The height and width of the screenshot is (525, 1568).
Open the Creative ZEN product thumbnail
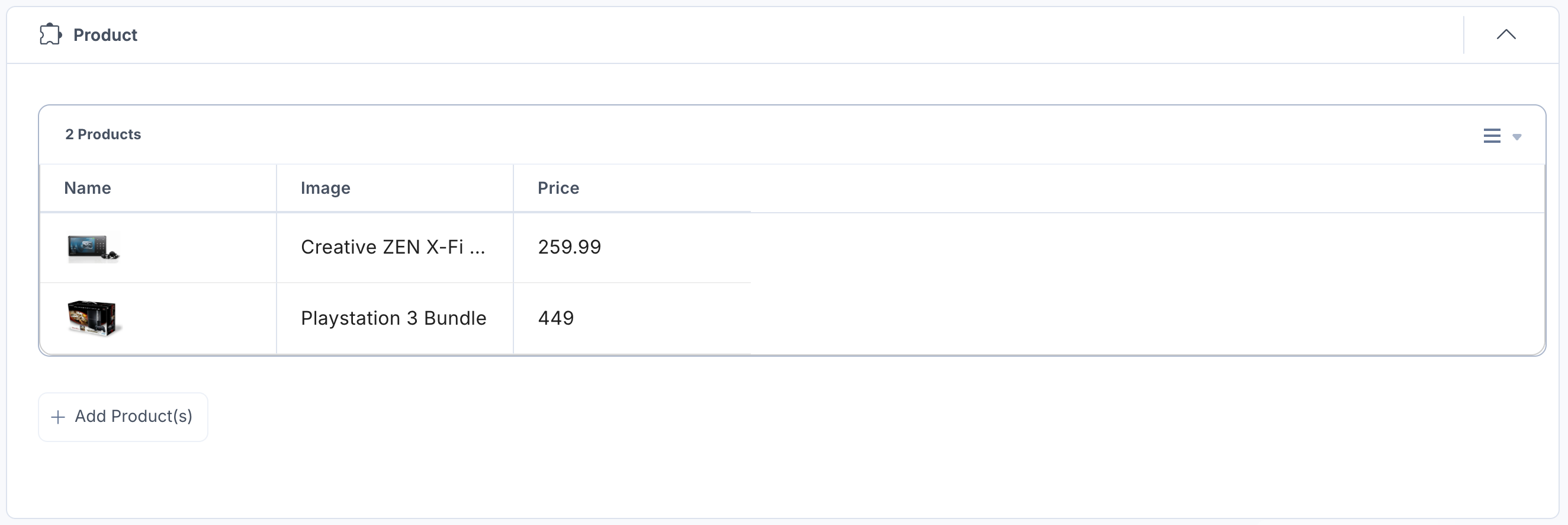pyautogui.click(x=93, y=248)
